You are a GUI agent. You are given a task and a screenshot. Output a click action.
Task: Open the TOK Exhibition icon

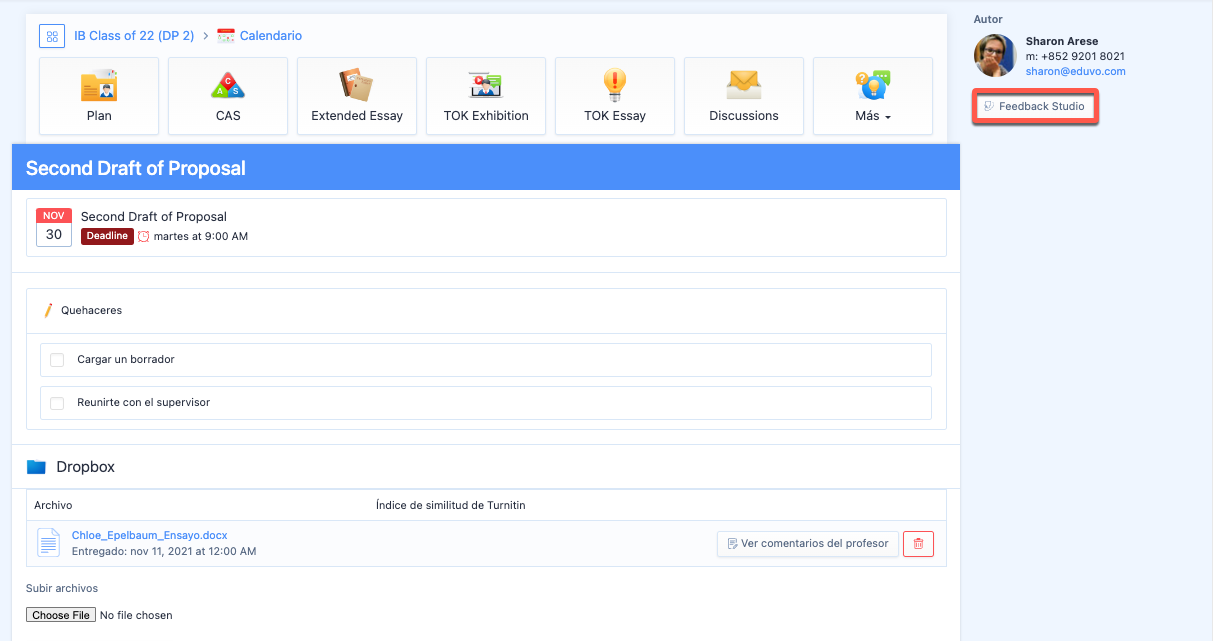tap(486, 87)
